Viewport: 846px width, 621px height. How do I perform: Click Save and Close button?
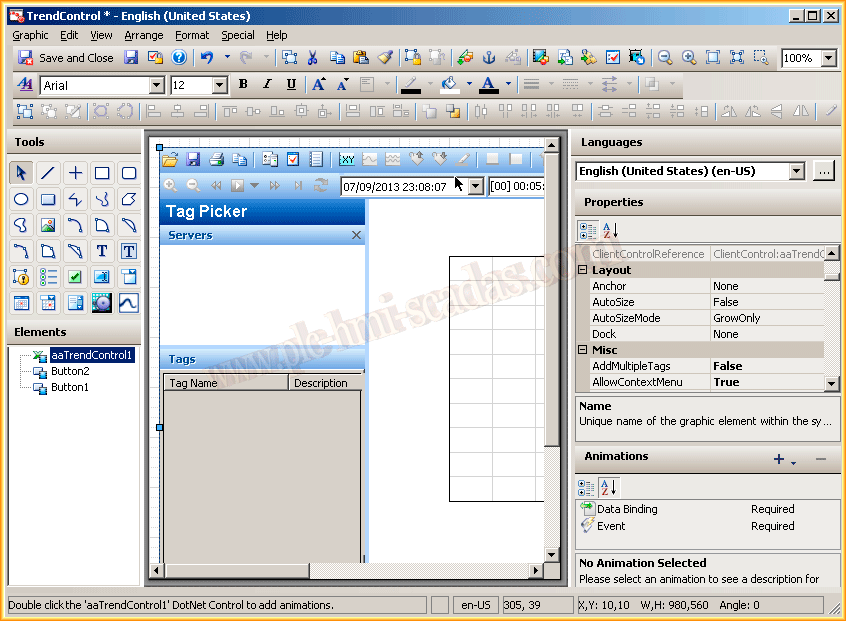click(66, 58)
